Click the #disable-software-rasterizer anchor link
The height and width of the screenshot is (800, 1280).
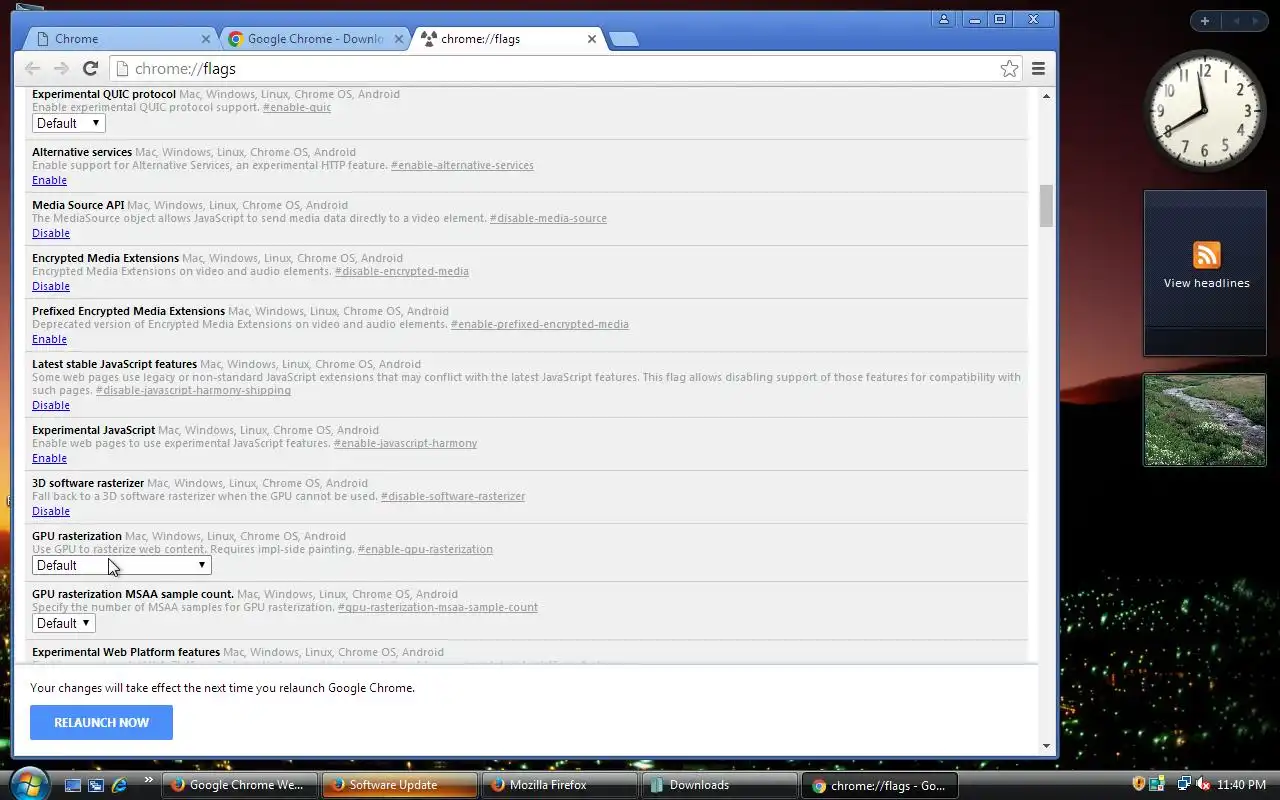[452, 496]
